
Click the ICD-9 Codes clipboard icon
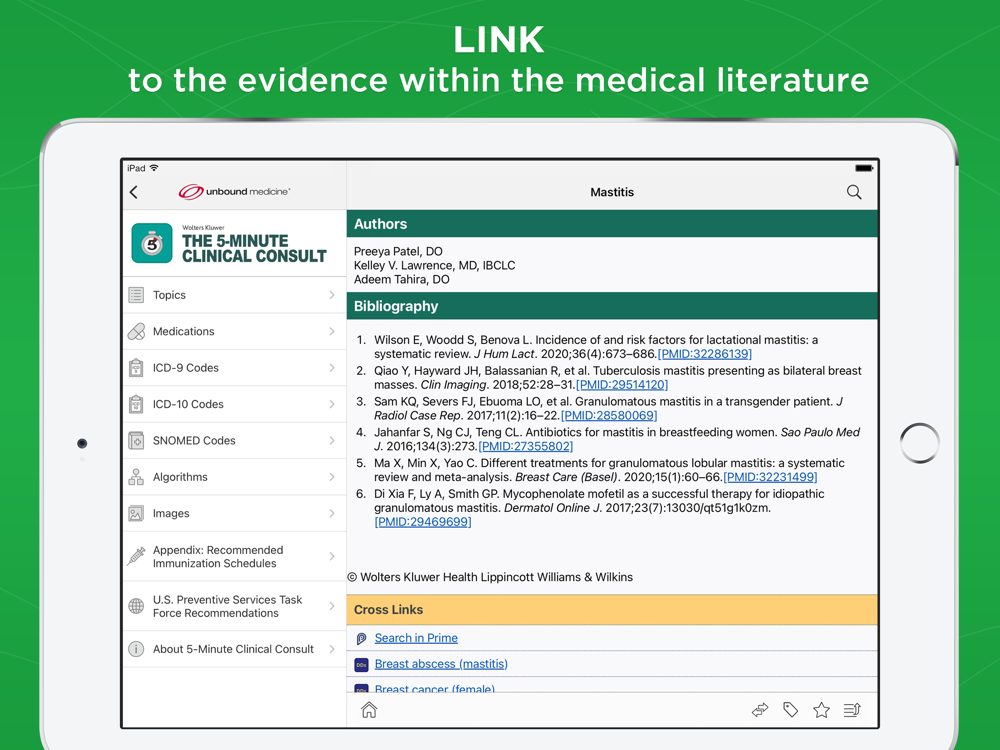[136, 367]
